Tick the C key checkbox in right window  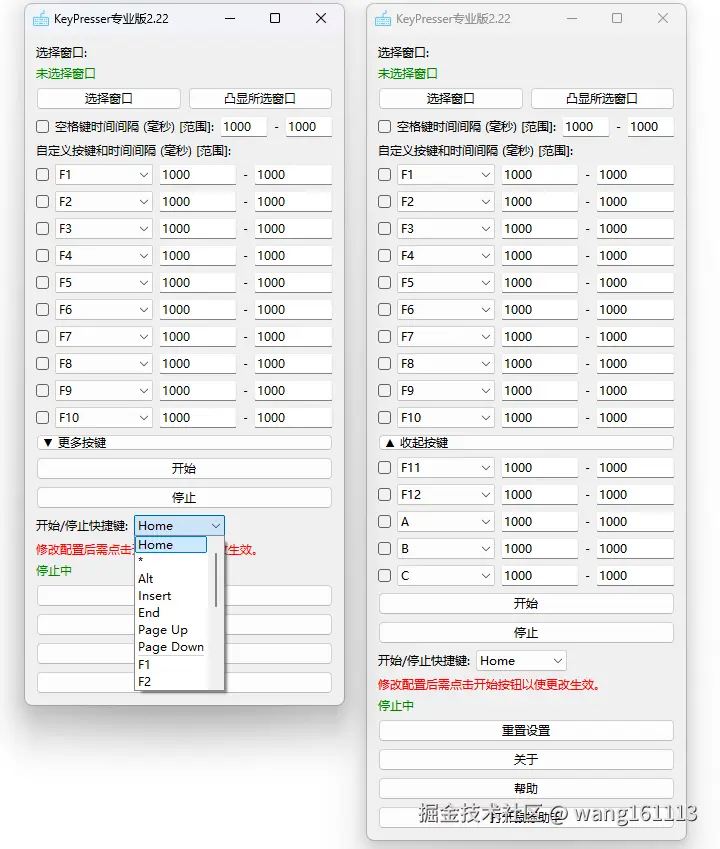[x=384, y=576]
